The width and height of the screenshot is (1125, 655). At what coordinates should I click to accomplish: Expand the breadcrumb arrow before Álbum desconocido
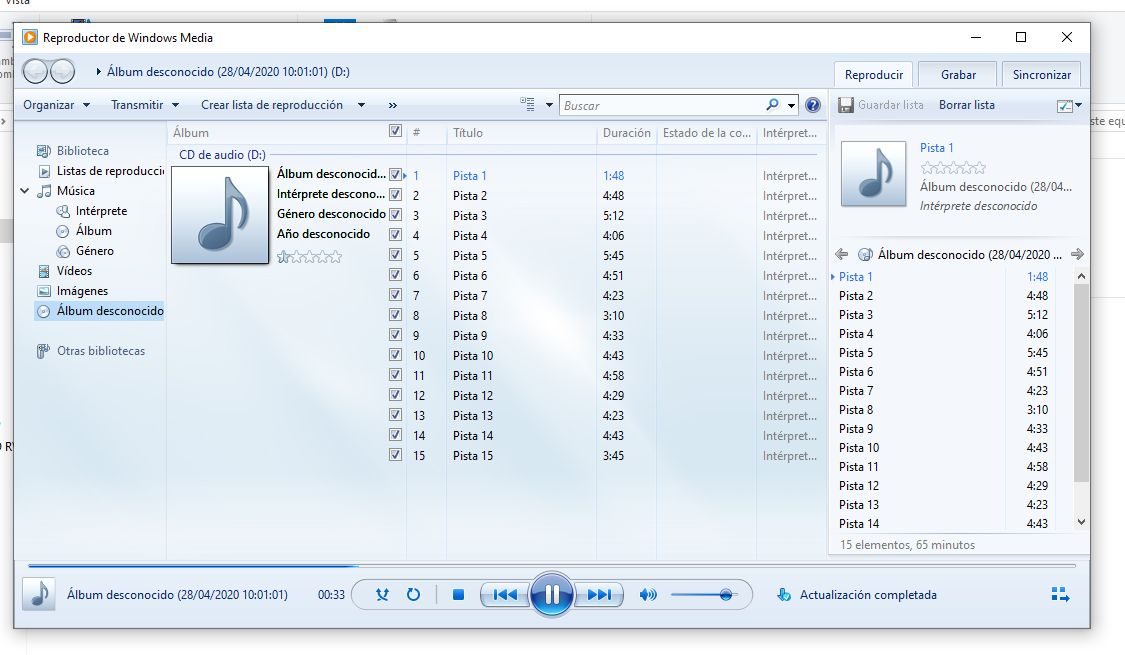click(98, 72)
